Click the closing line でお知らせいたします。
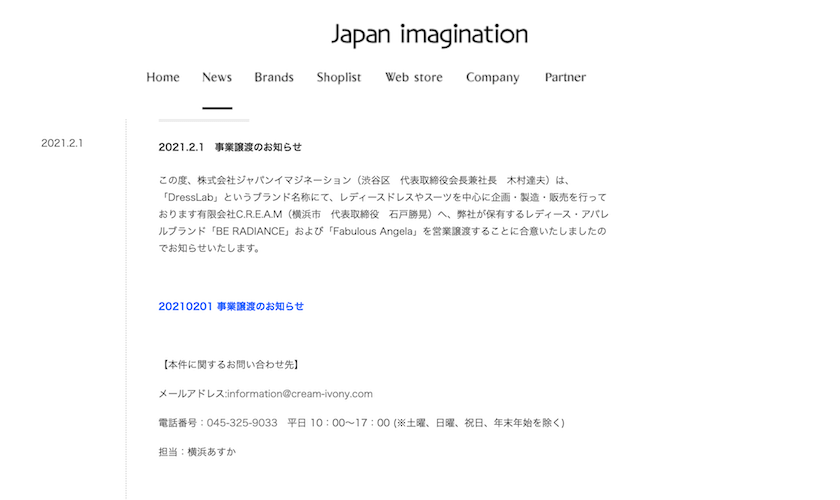840x500 pixels. (209, 248)
